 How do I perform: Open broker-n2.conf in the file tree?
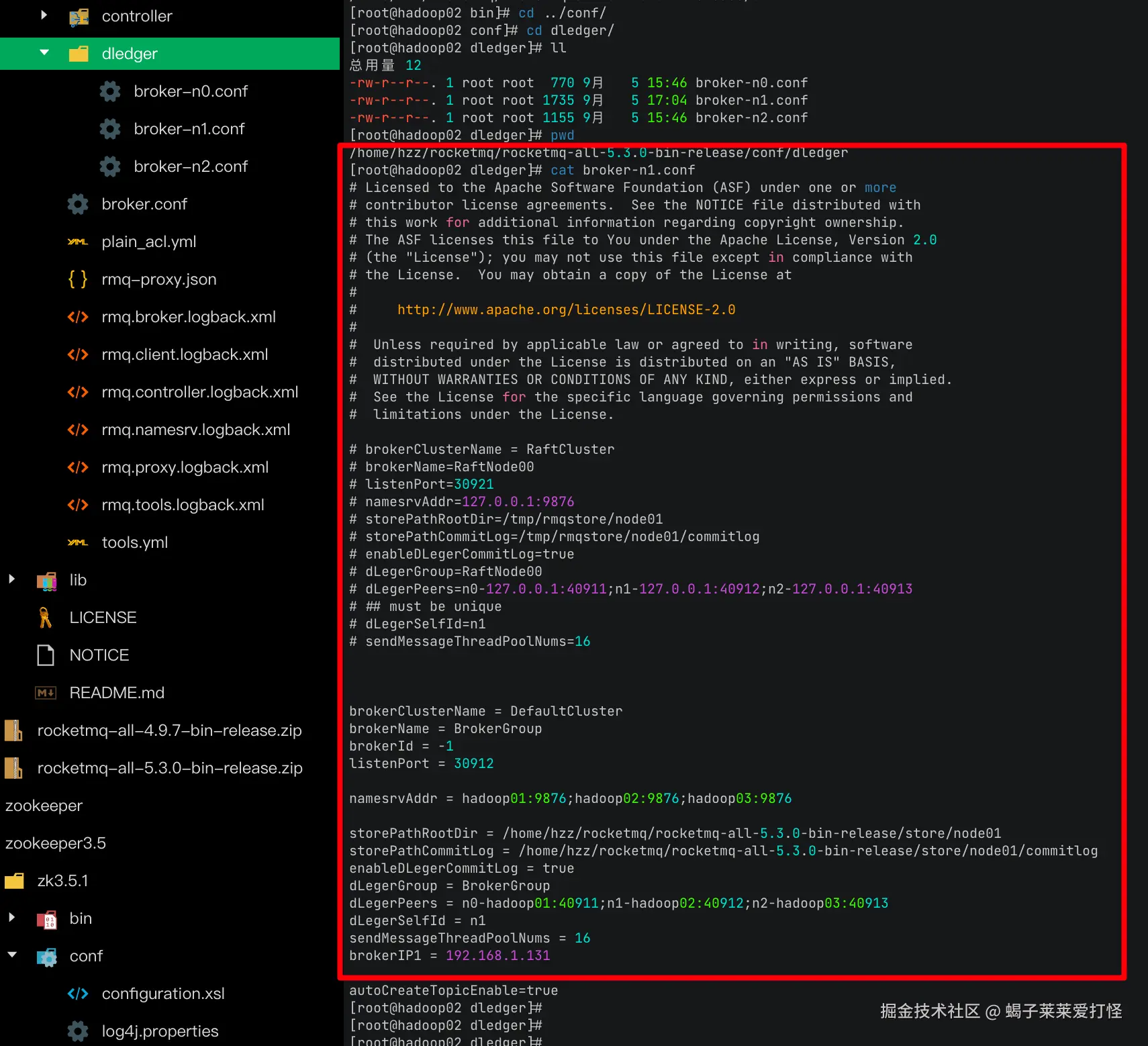click(191, 167)
